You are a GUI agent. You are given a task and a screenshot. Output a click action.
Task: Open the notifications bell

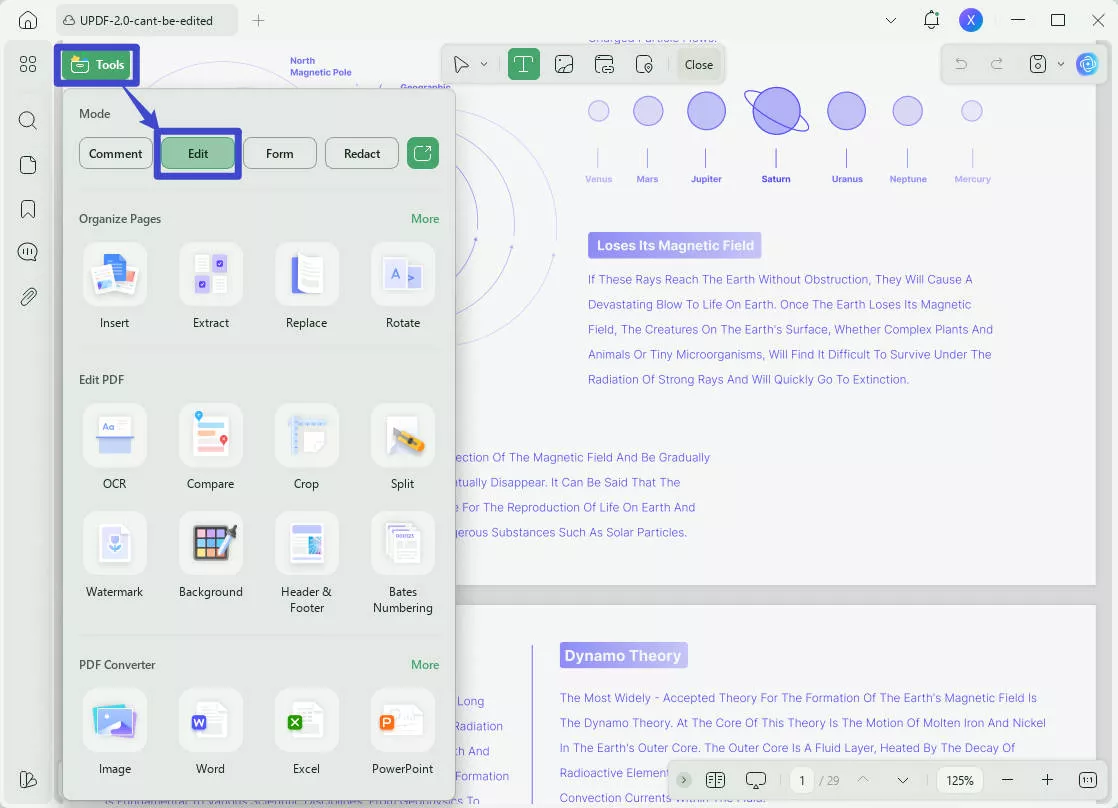coord(931,20)
